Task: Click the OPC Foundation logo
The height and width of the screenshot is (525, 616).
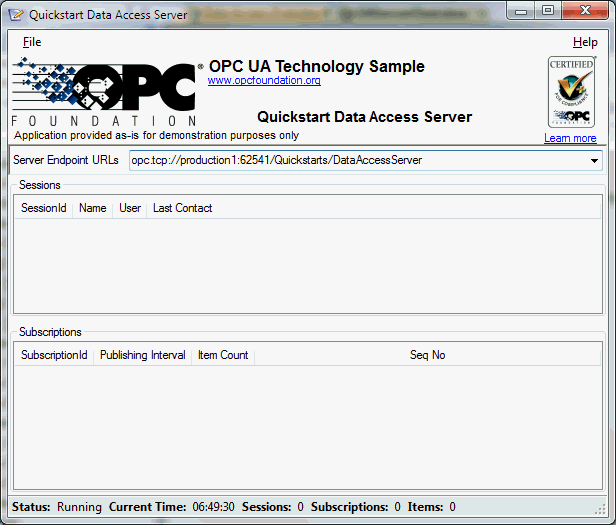Action: (x=105, y=92)
